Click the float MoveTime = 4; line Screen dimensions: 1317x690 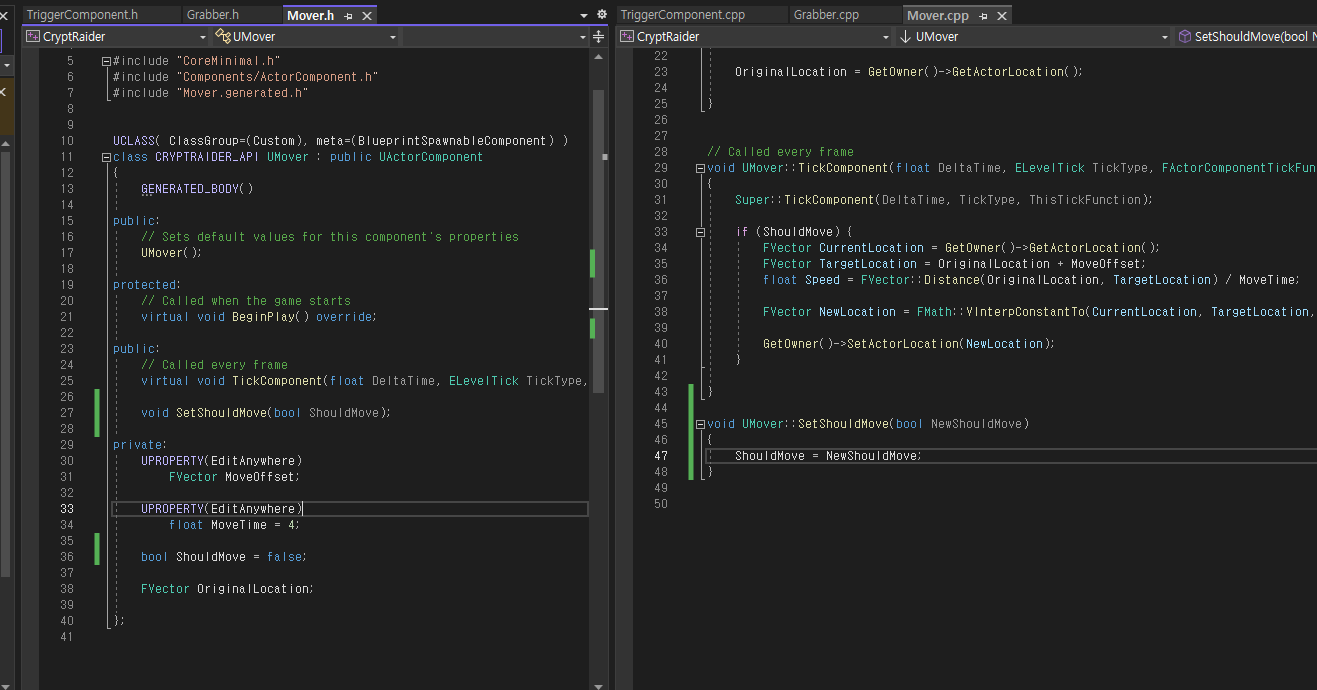pos(235,525)
